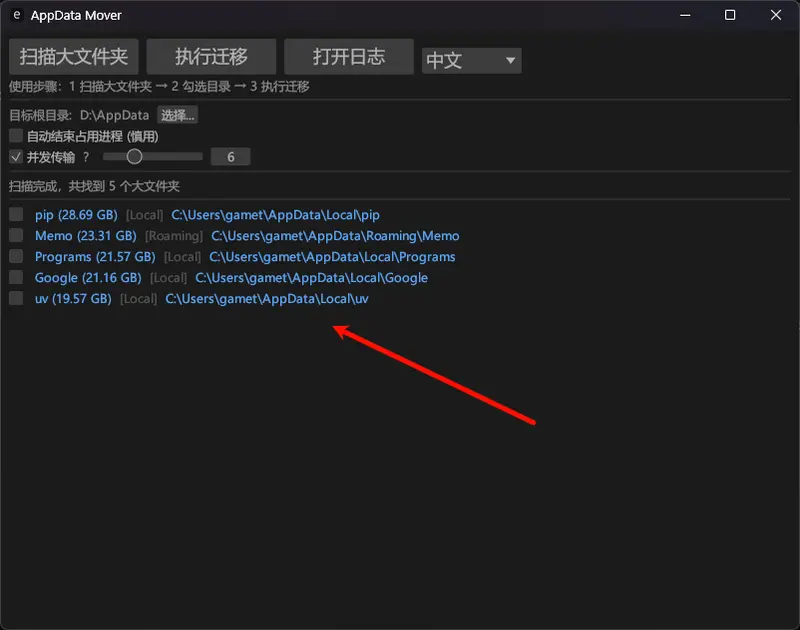Enable the 自动结束占用进程 checkbox
The image size is (800, 630).
[15, 135]
